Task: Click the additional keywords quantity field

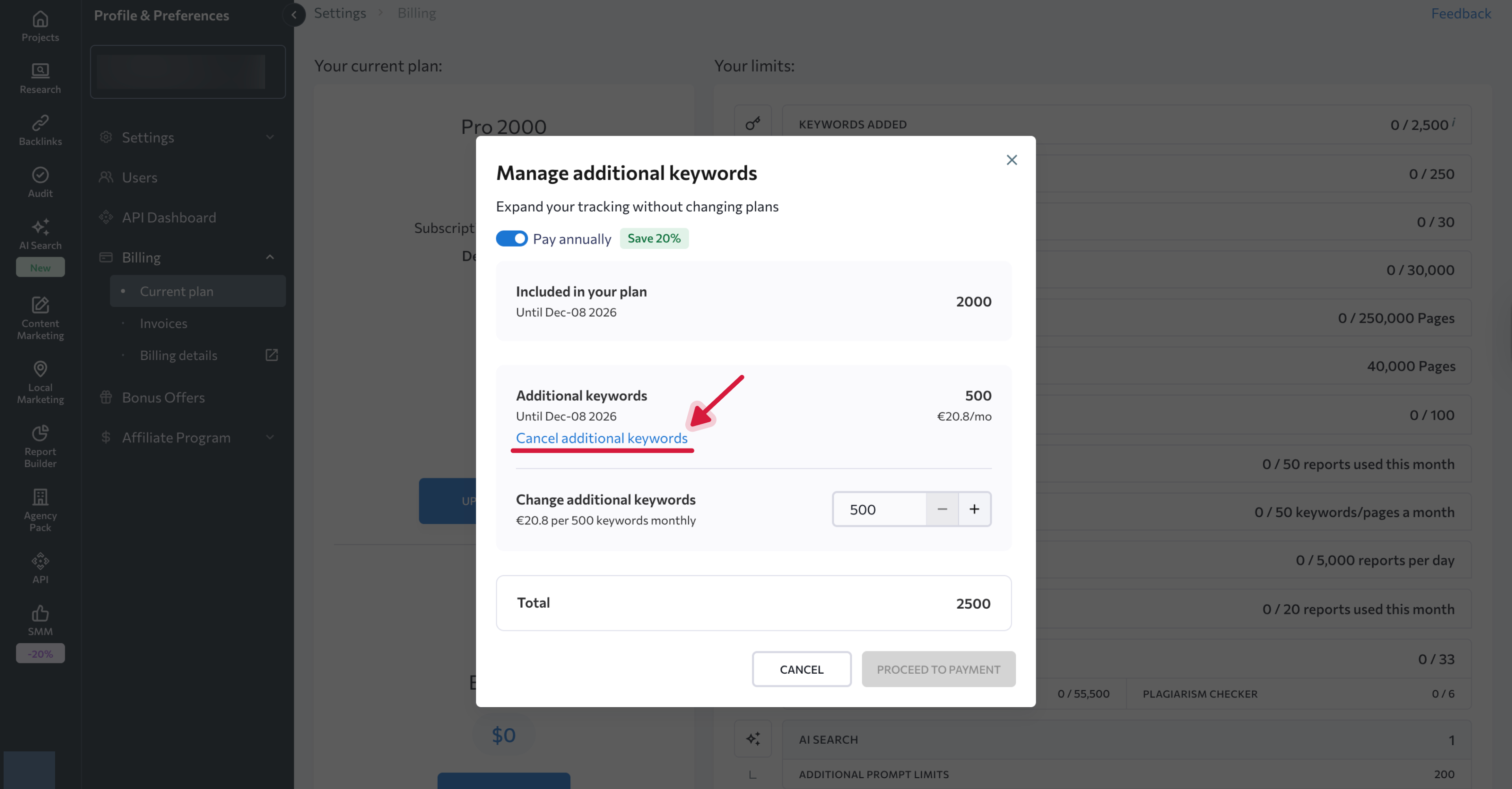Action: coord(879,509)
